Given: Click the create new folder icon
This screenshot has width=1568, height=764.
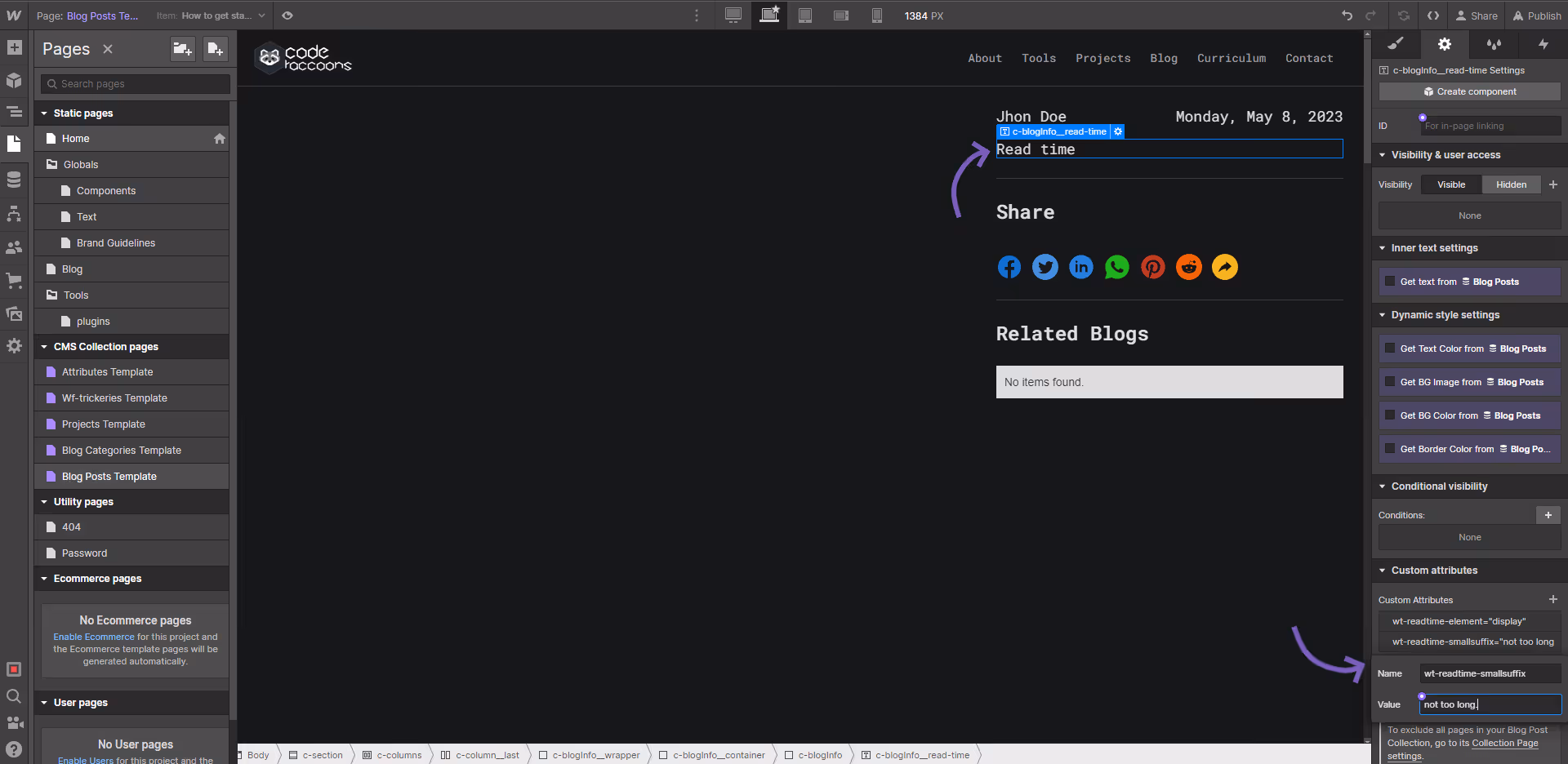Looking at the screenshot, I should pos(183,49).
